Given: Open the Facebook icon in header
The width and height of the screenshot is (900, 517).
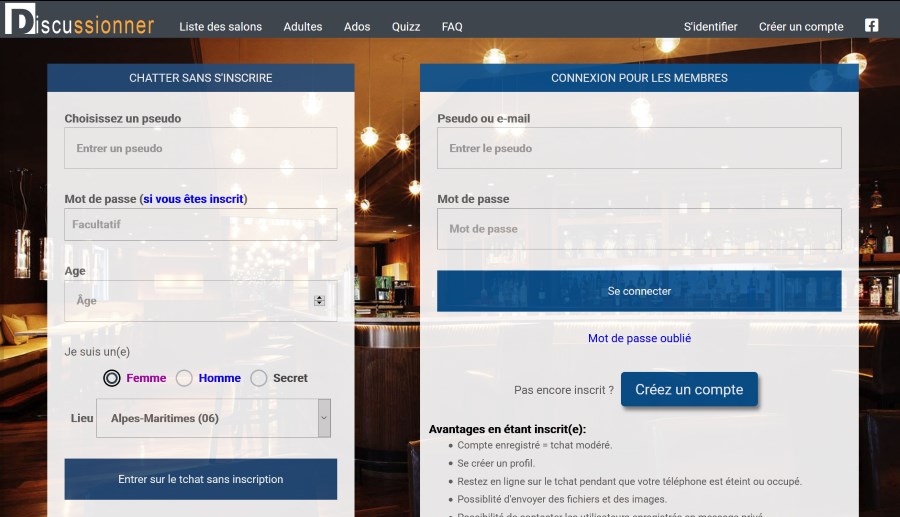Looking at the screenshot, I should click(871, 25).
